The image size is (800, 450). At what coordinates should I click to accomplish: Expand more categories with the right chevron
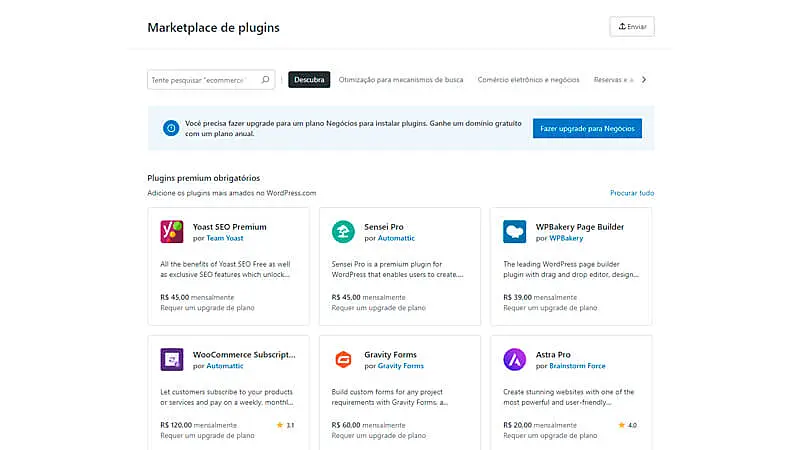tap(644, 80)
